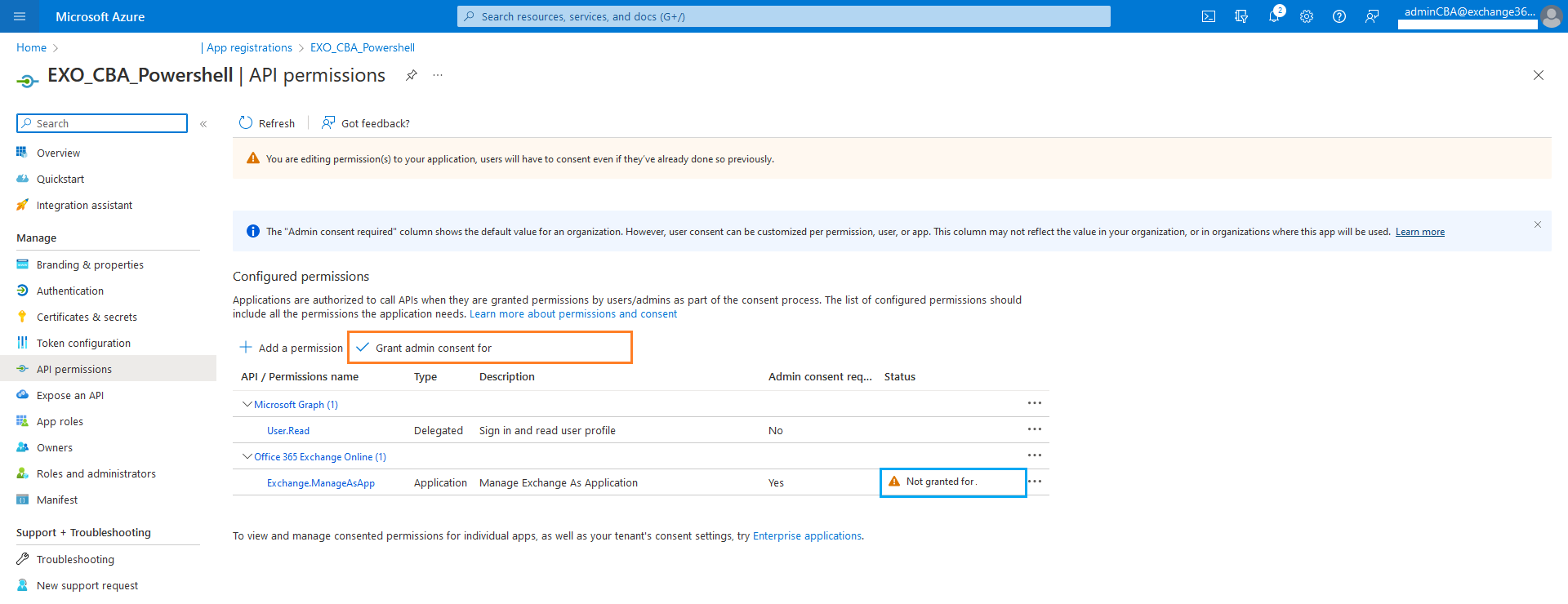Open the notifications bell
This screenshot has height=604, width=1568.
1274,16
